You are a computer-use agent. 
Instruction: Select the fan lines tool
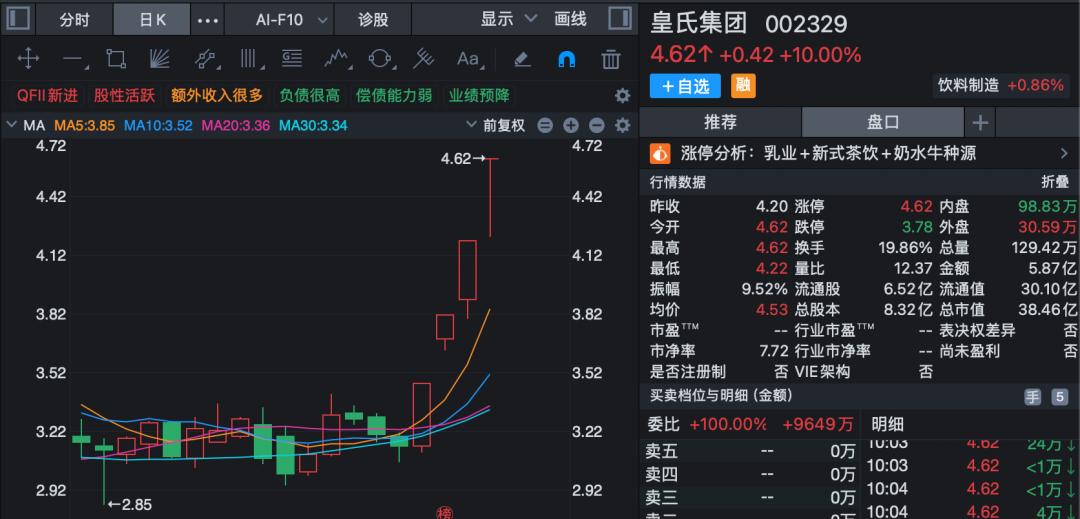coord(160,59)
